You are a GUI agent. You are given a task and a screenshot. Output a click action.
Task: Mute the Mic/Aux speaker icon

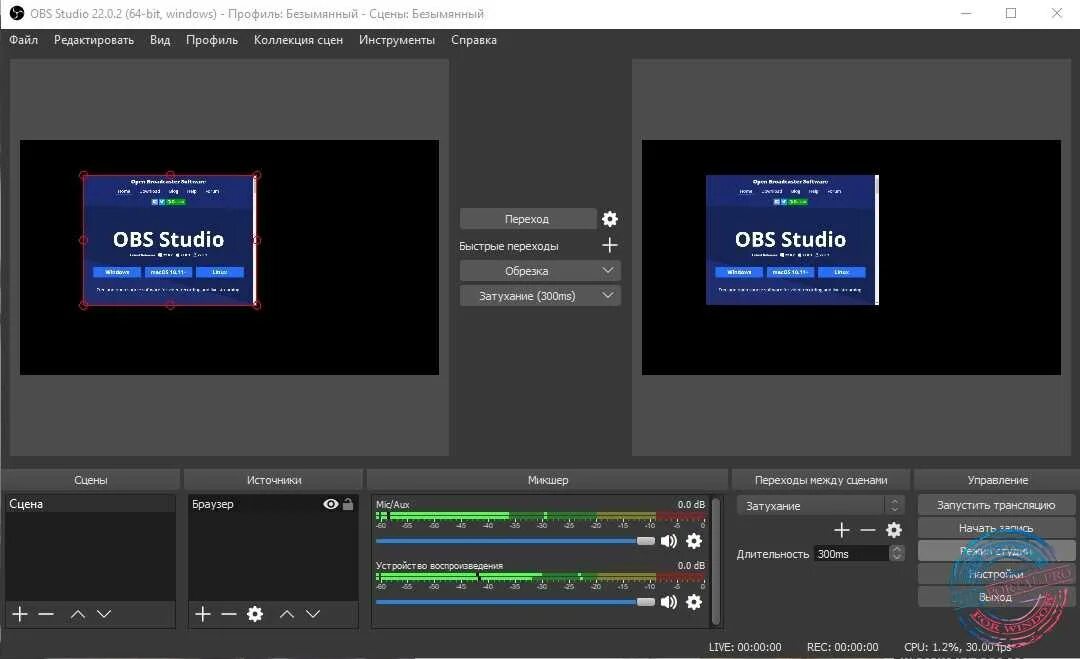point(669,541)
